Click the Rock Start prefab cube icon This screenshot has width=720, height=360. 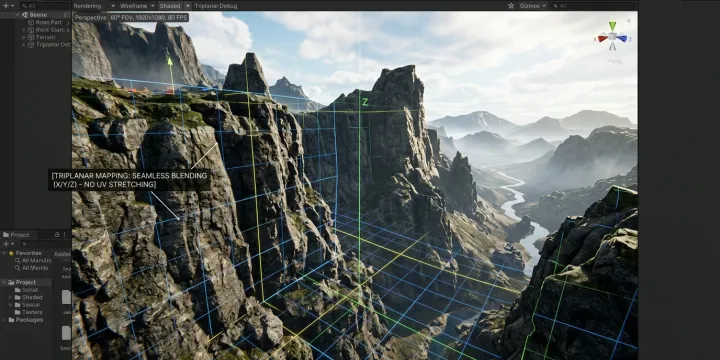click(x=31, y=30)
